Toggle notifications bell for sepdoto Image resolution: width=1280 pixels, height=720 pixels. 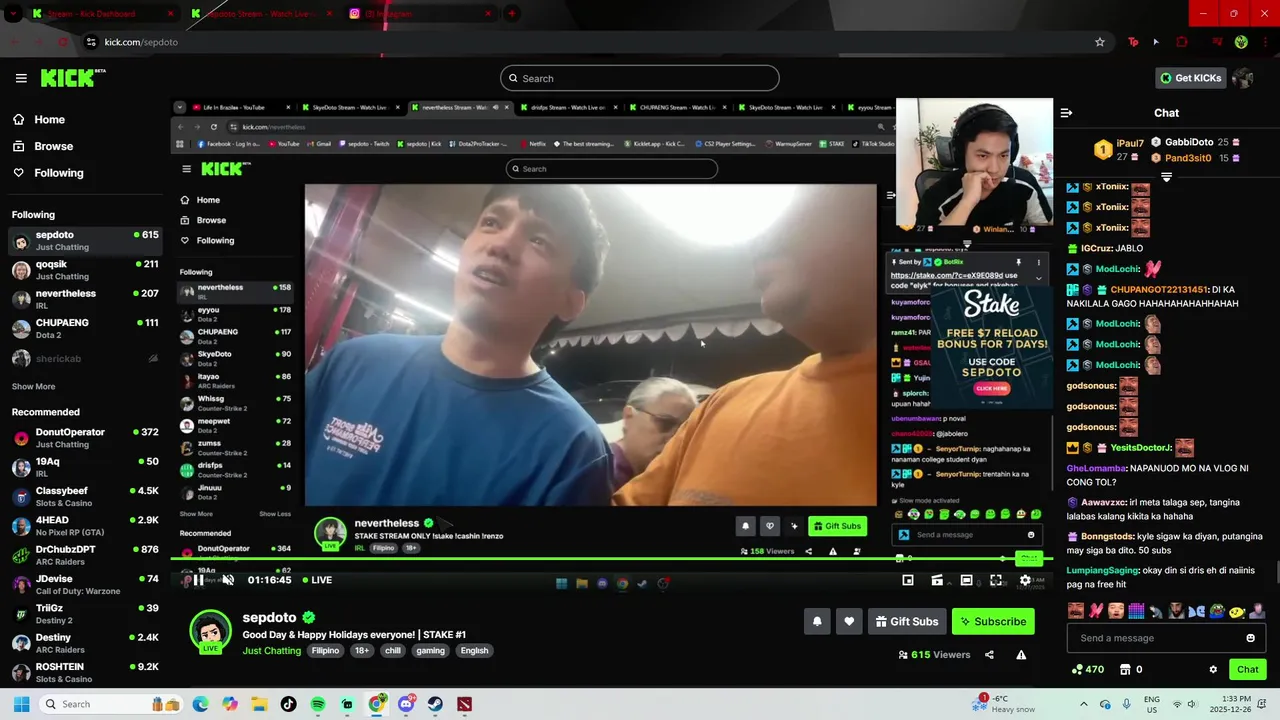click(x=817, y=621)
